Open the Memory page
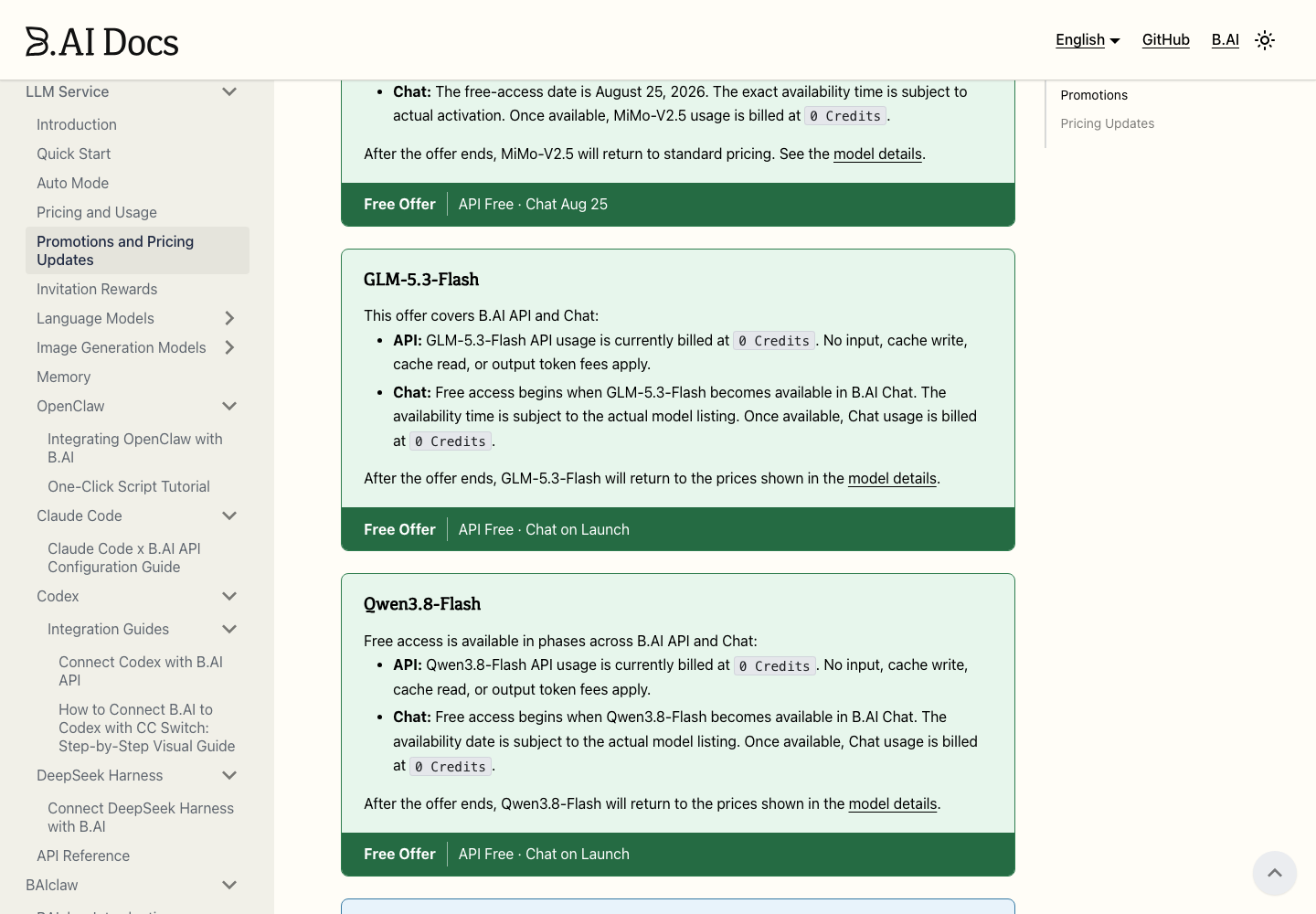Screen dimensions: 1316x914 (x=63, y=377)
